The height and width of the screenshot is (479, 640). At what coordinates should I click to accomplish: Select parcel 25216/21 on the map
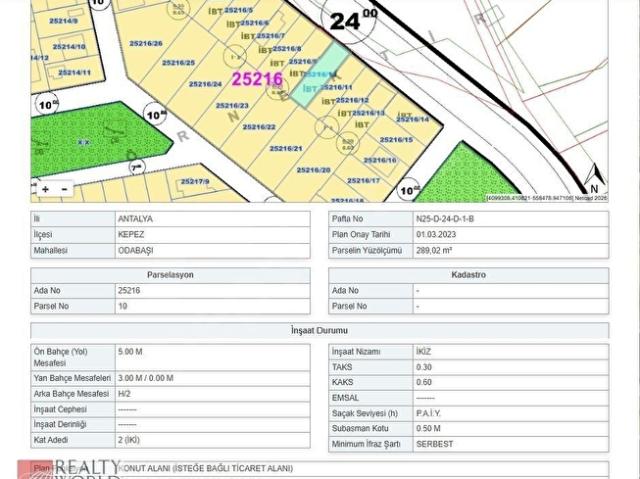[x=286, y=149]
